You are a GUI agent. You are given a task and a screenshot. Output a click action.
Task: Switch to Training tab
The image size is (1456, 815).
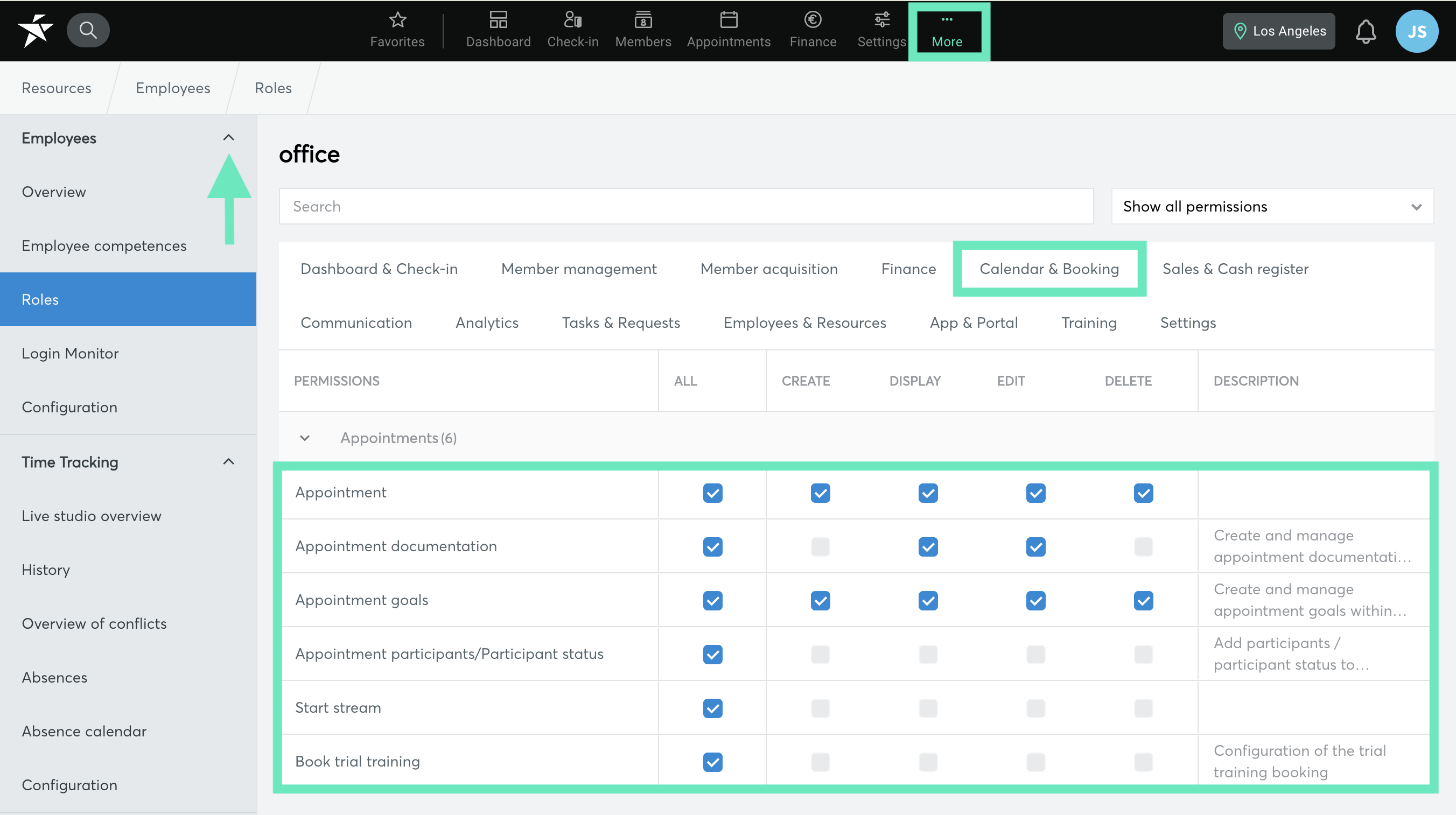[x=1089, y=323]
